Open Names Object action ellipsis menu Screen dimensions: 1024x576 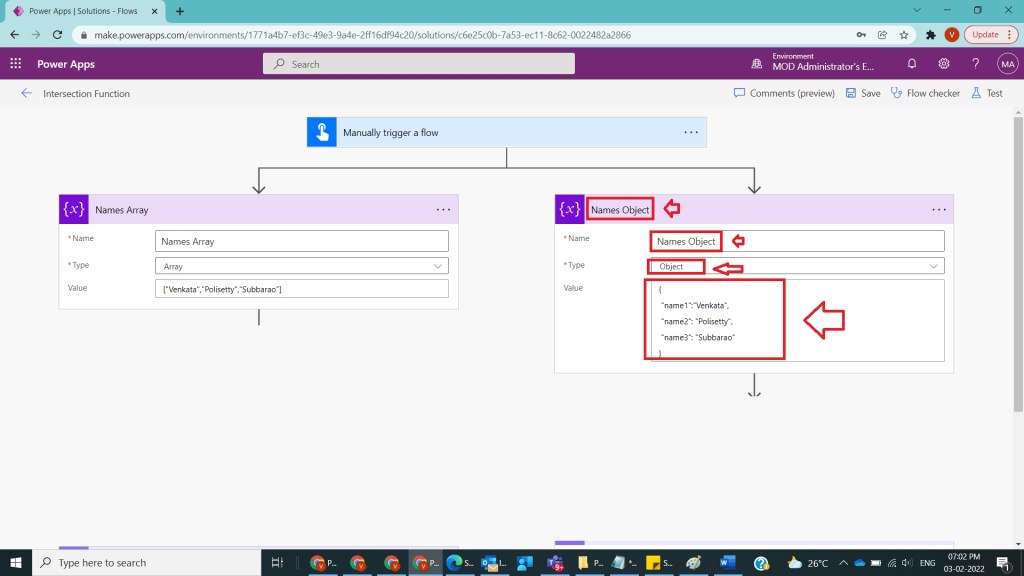[938, 210]
